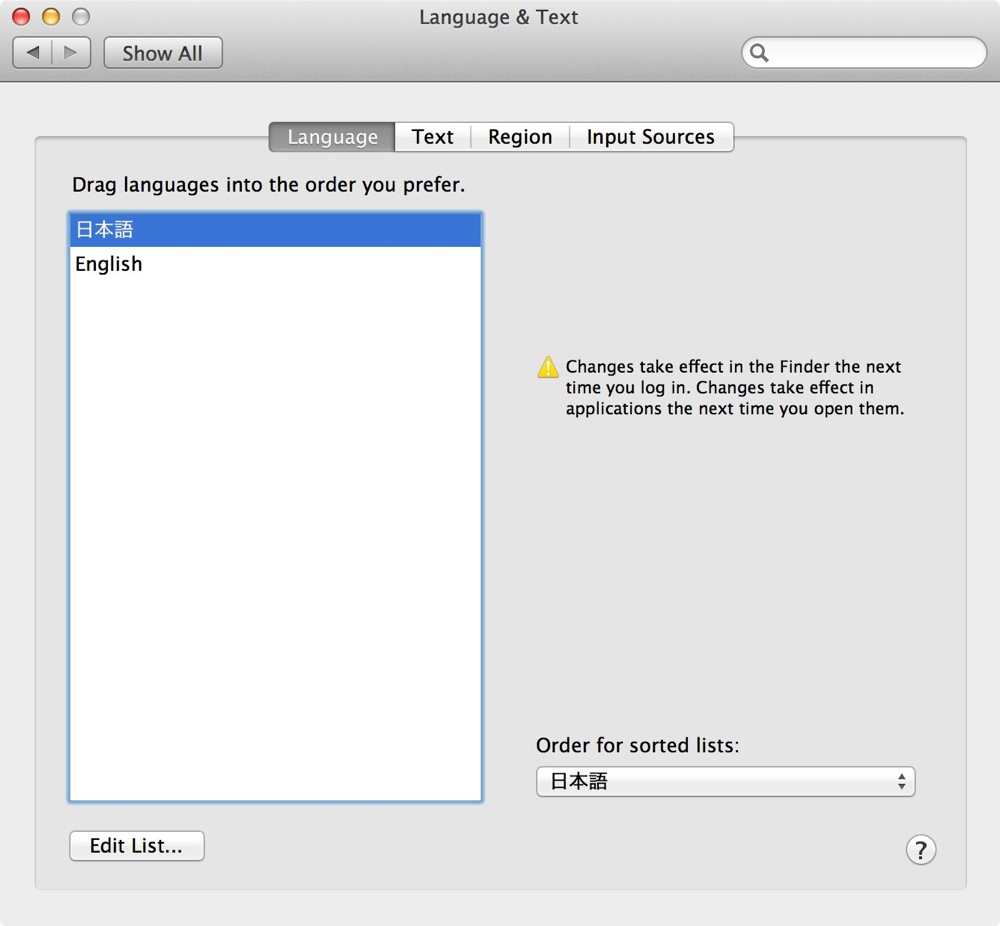Switch to the Text tab
This screenshot has width=1000, height=926.
pos(432,137)
